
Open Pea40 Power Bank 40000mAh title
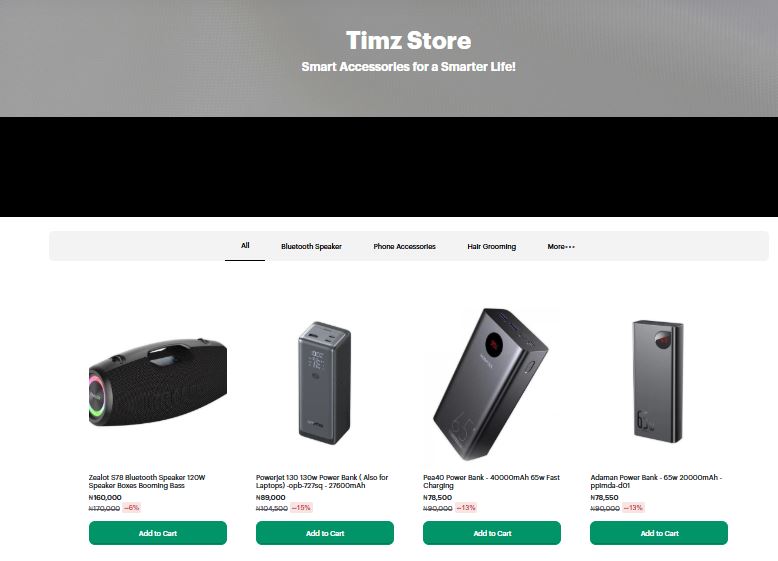[x=491, y=481]
